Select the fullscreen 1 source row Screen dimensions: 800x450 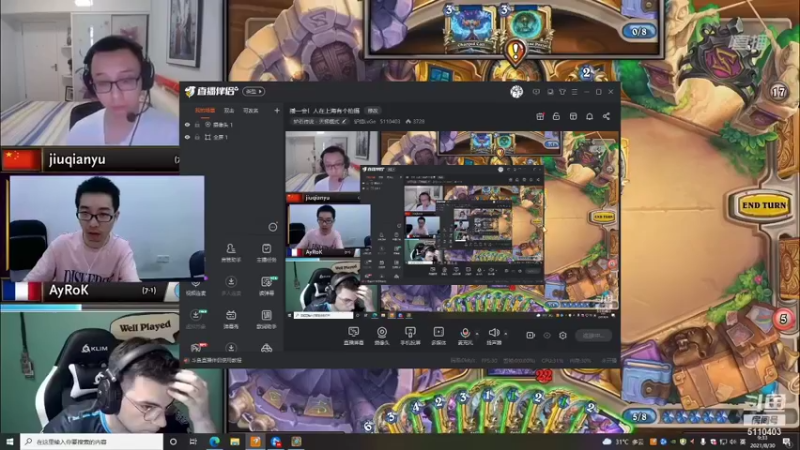pyautogui.click(x=232, y=137)
